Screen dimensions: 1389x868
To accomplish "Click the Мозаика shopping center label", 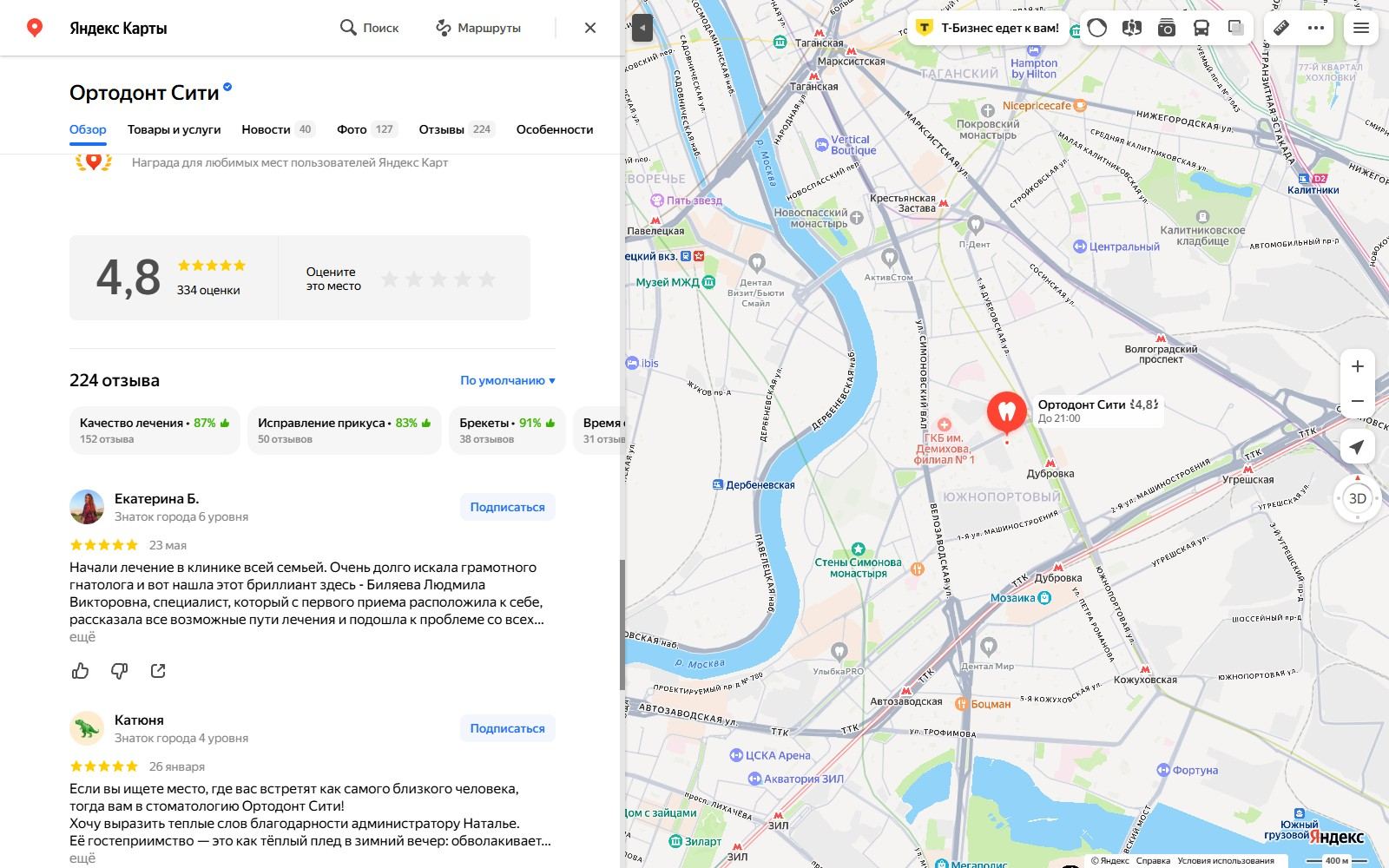I will point(1013,598).
